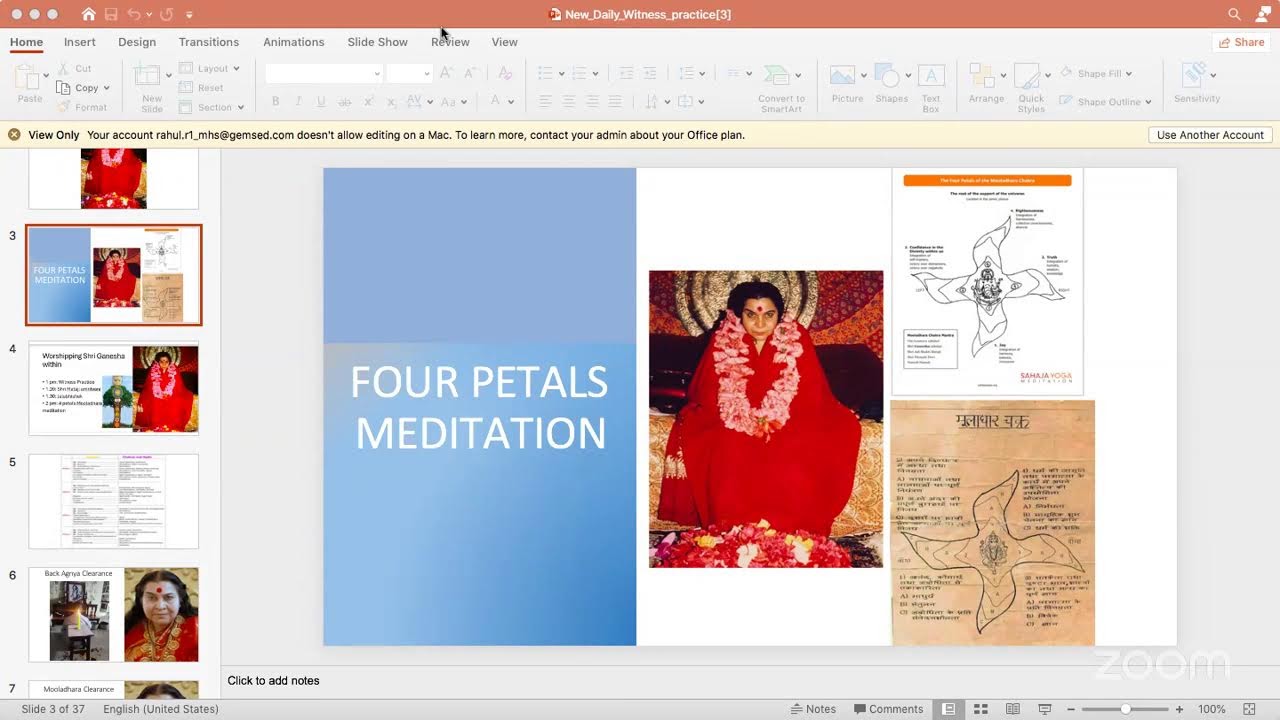Click the Save icon in title bar

coord(111,14)
